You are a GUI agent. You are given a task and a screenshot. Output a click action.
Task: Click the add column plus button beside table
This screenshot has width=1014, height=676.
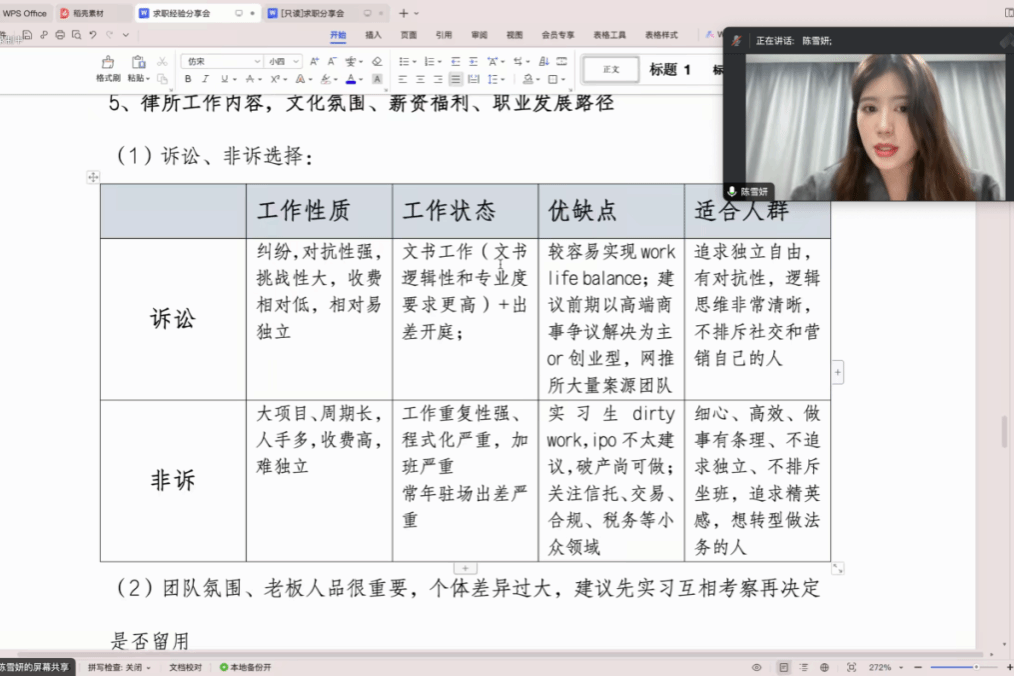click(837, 372)
